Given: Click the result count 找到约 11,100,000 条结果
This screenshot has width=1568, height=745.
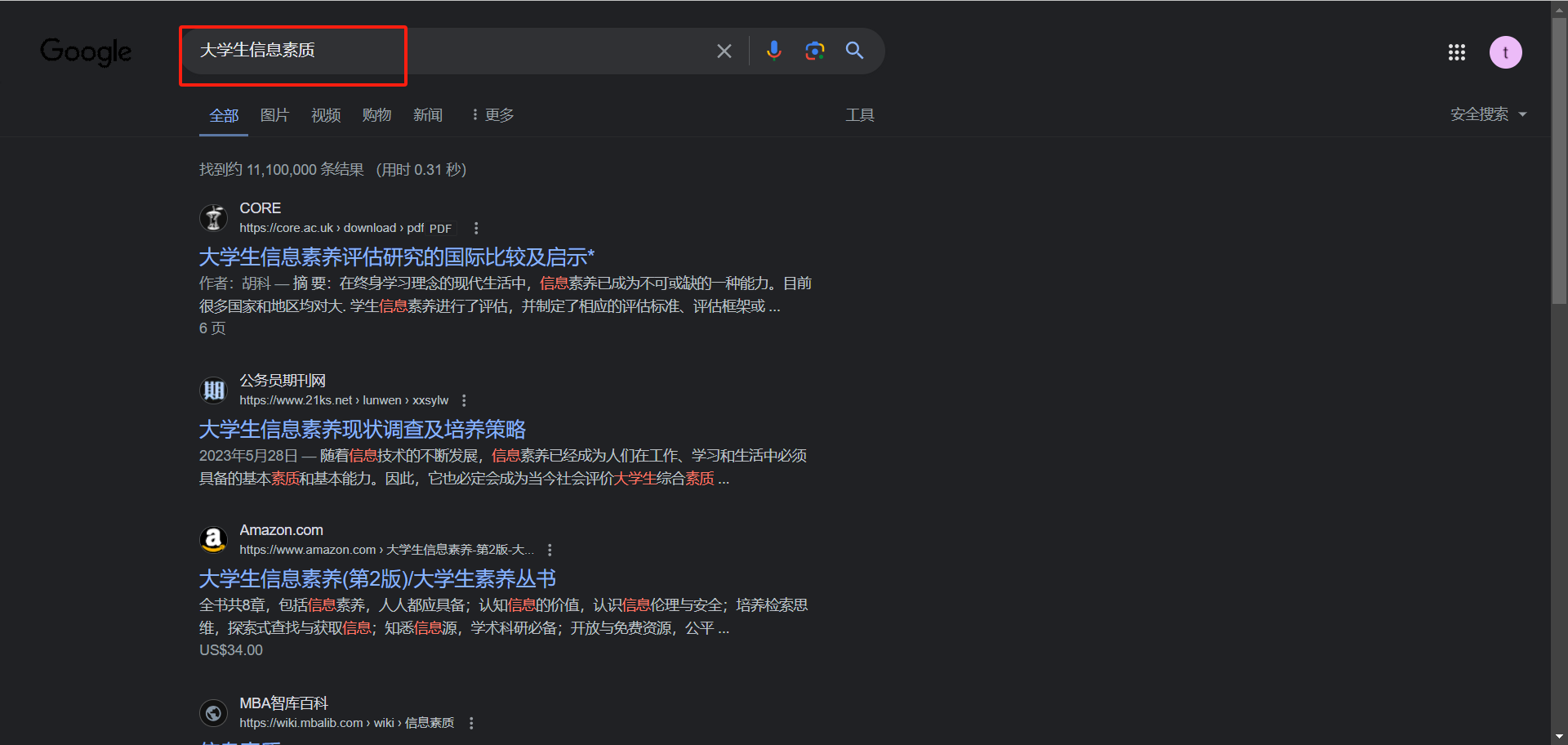Looking at the screenshot, I should click(282, 170).
